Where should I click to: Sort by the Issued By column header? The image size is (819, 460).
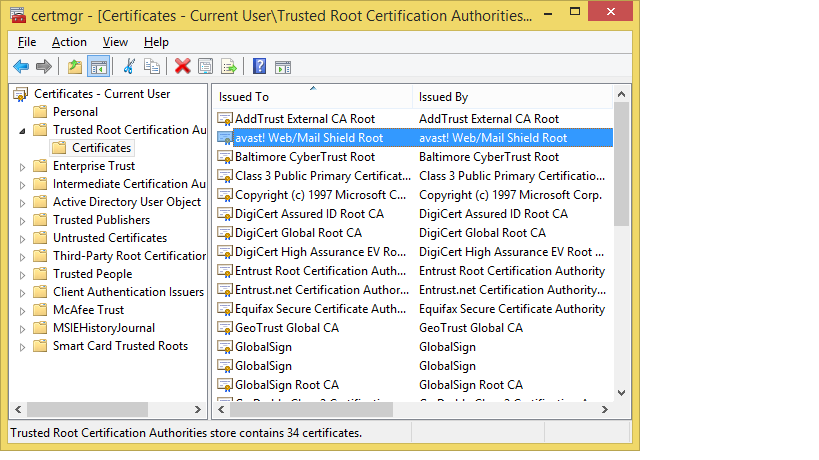(x=512, y=97)
